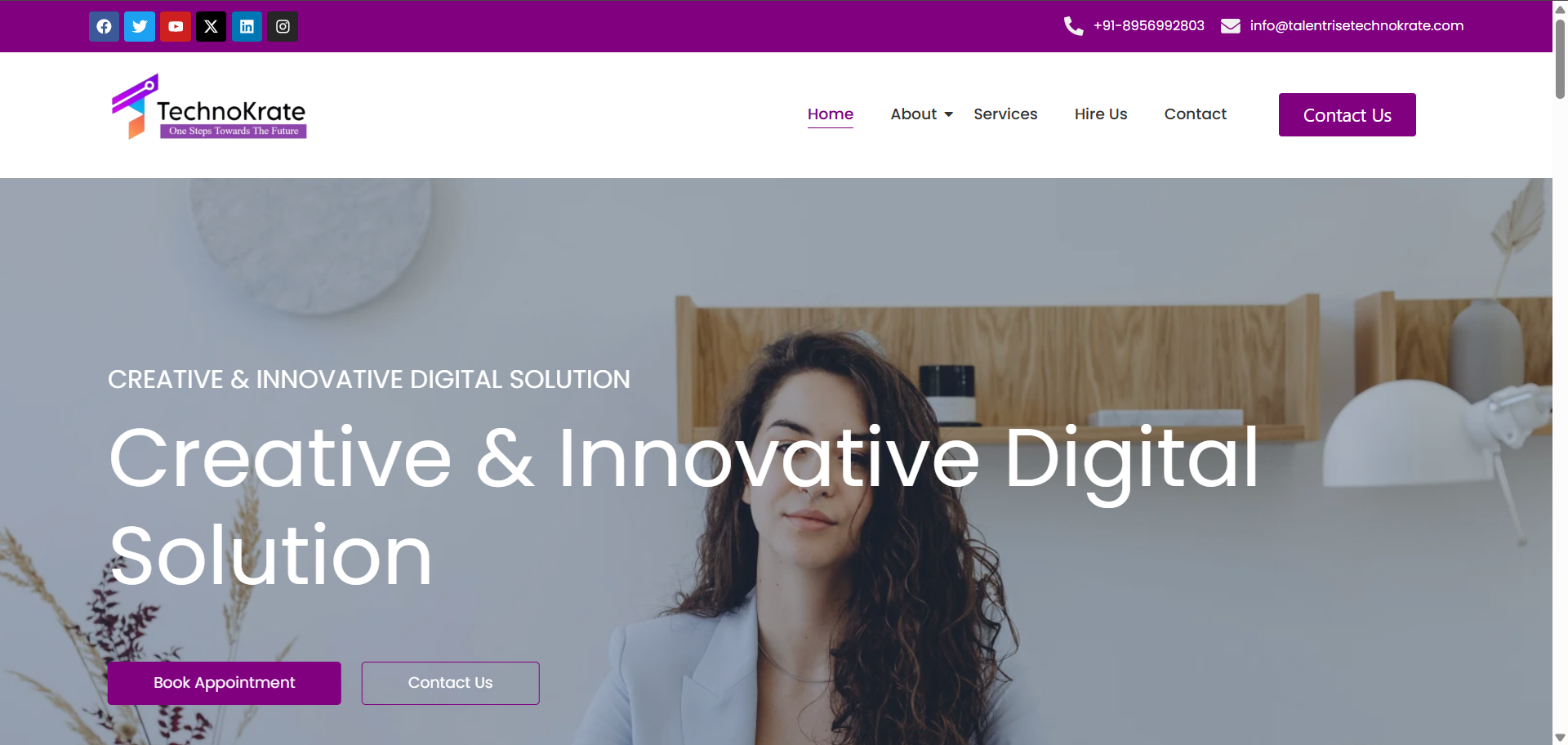Screen dimensions: 1568x745
Task: Open the Instagram social icon
Action: click(283, 26)
